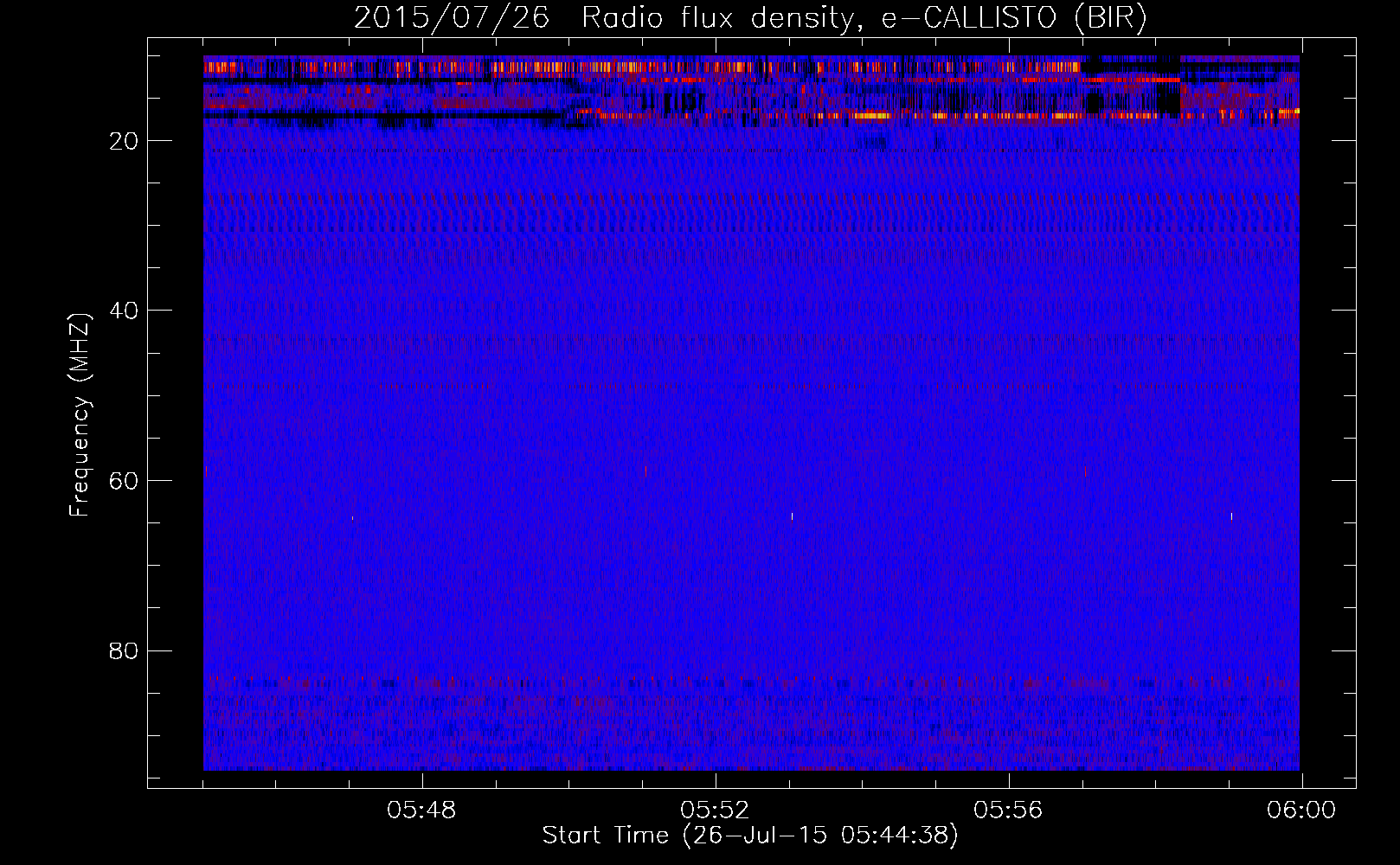The width and height of the screenshot is (1400, 865).
Task: Click the time tick label "05:48"
Action: coord(421,811)
